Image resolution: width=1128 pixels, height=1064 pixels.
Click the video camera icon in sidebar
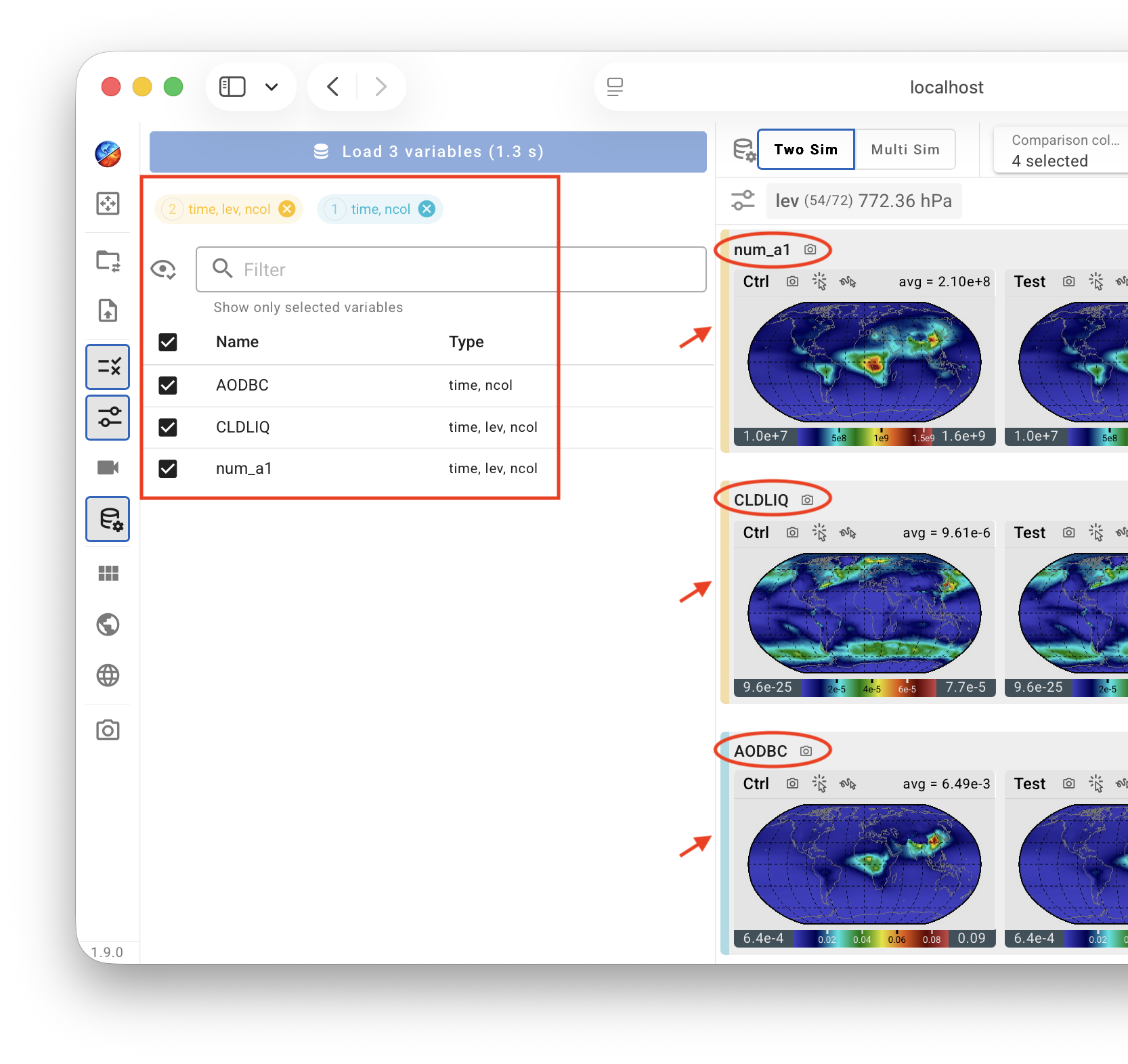[108, 468]
